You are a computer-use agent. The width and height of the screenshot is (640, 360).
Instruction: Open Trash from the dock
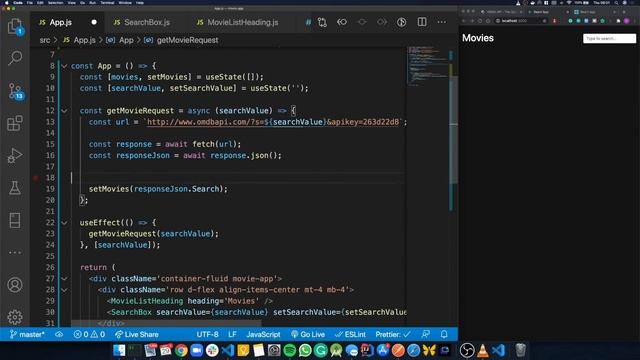(520, 350)
